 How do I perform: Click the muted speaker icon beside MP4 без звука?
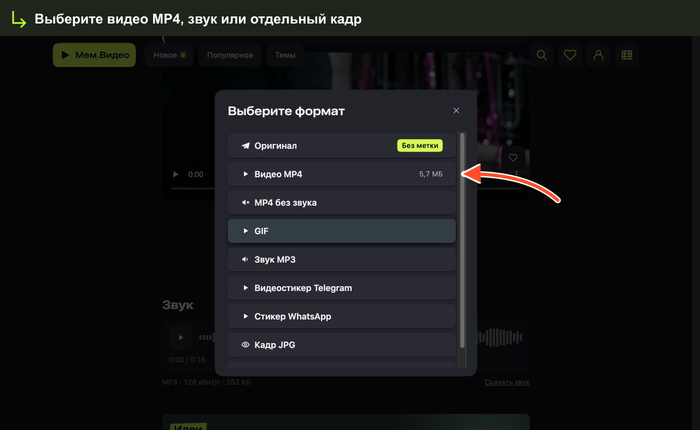245,203
